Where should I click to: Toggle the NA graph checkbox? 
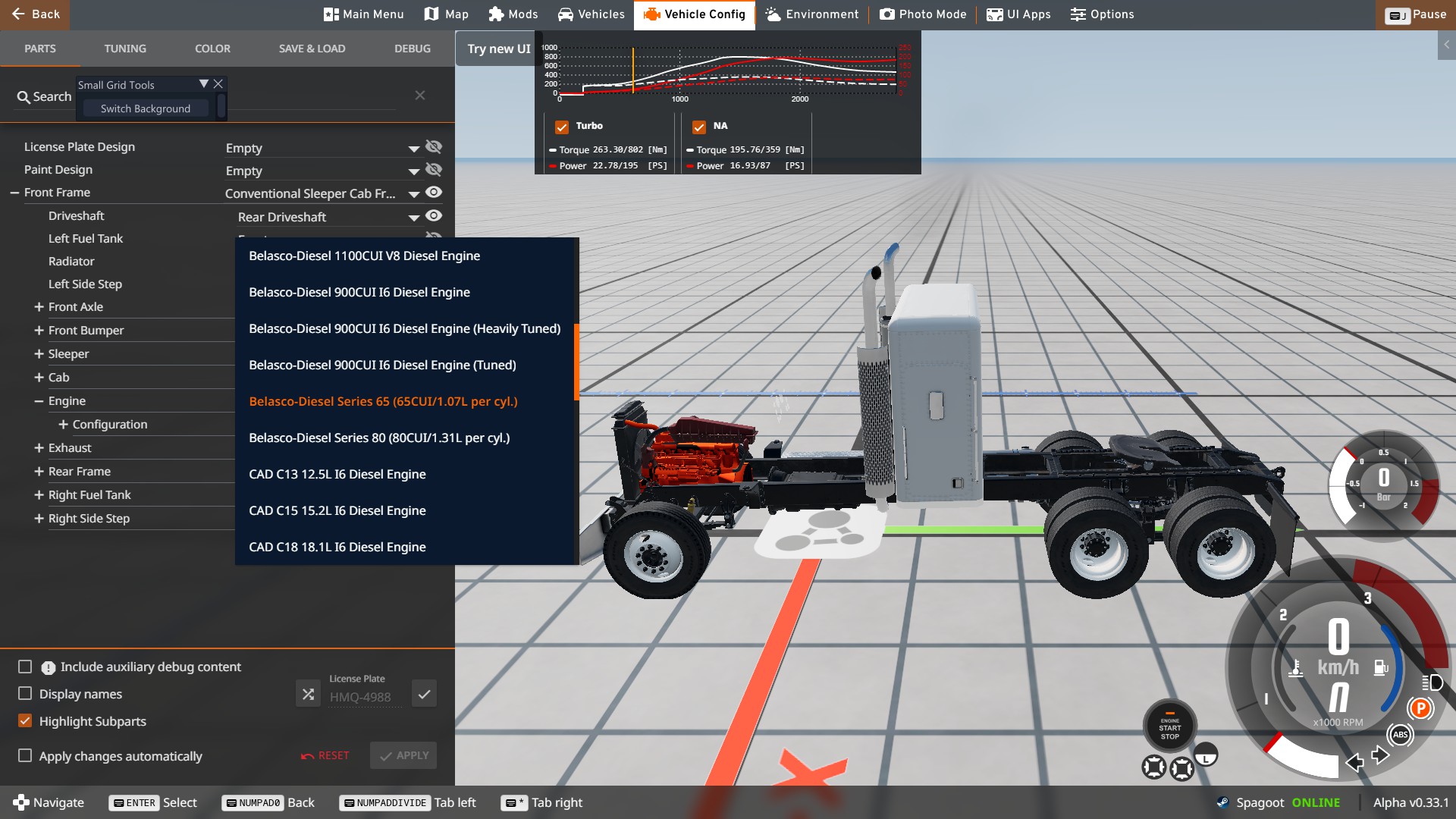[x=699, y=127]
